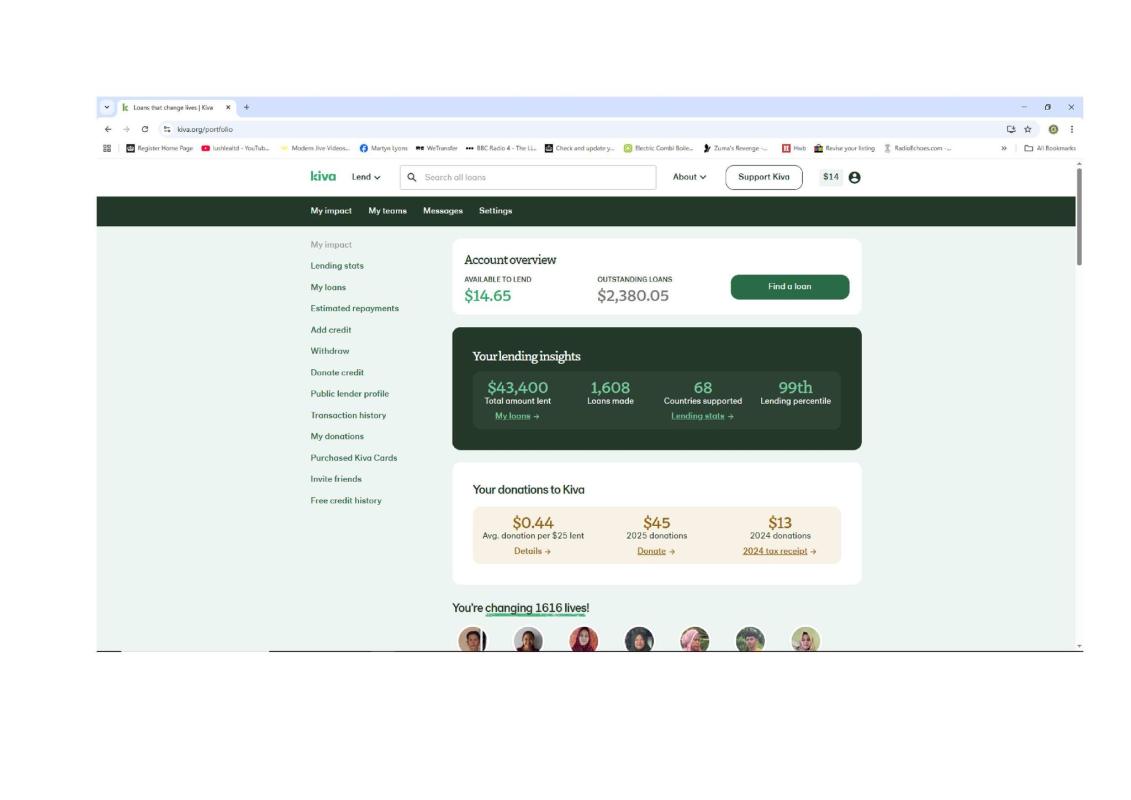Reload the page using the refresh icon
Screen dimensions: 1131x800
pyautogui.click(x=145, y=129)
